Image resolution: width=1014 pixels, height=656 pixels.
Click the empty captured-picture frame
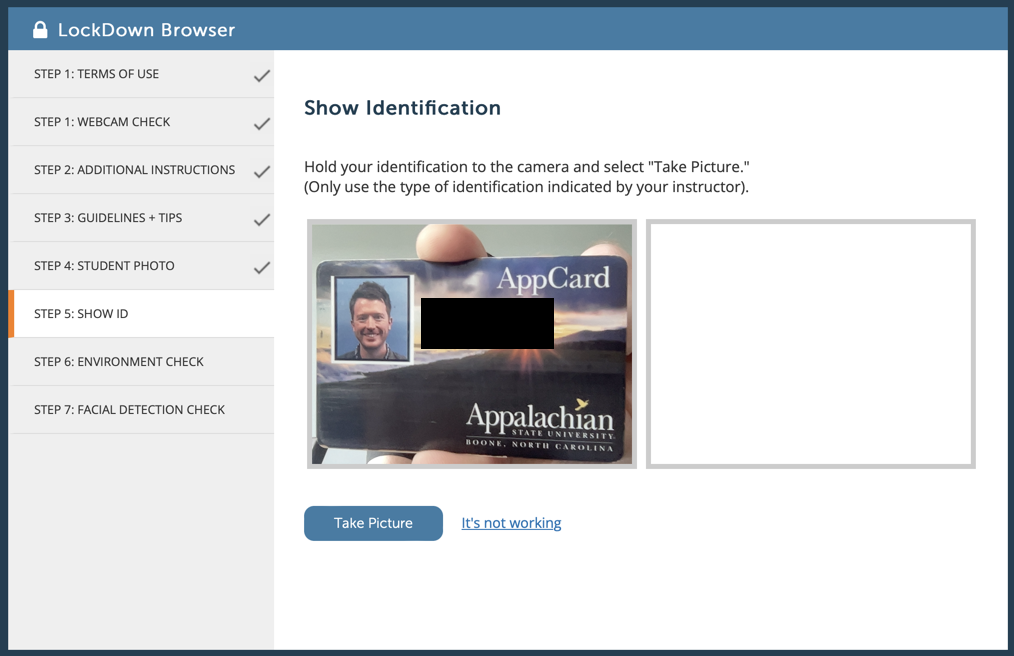tap(811, 344)
